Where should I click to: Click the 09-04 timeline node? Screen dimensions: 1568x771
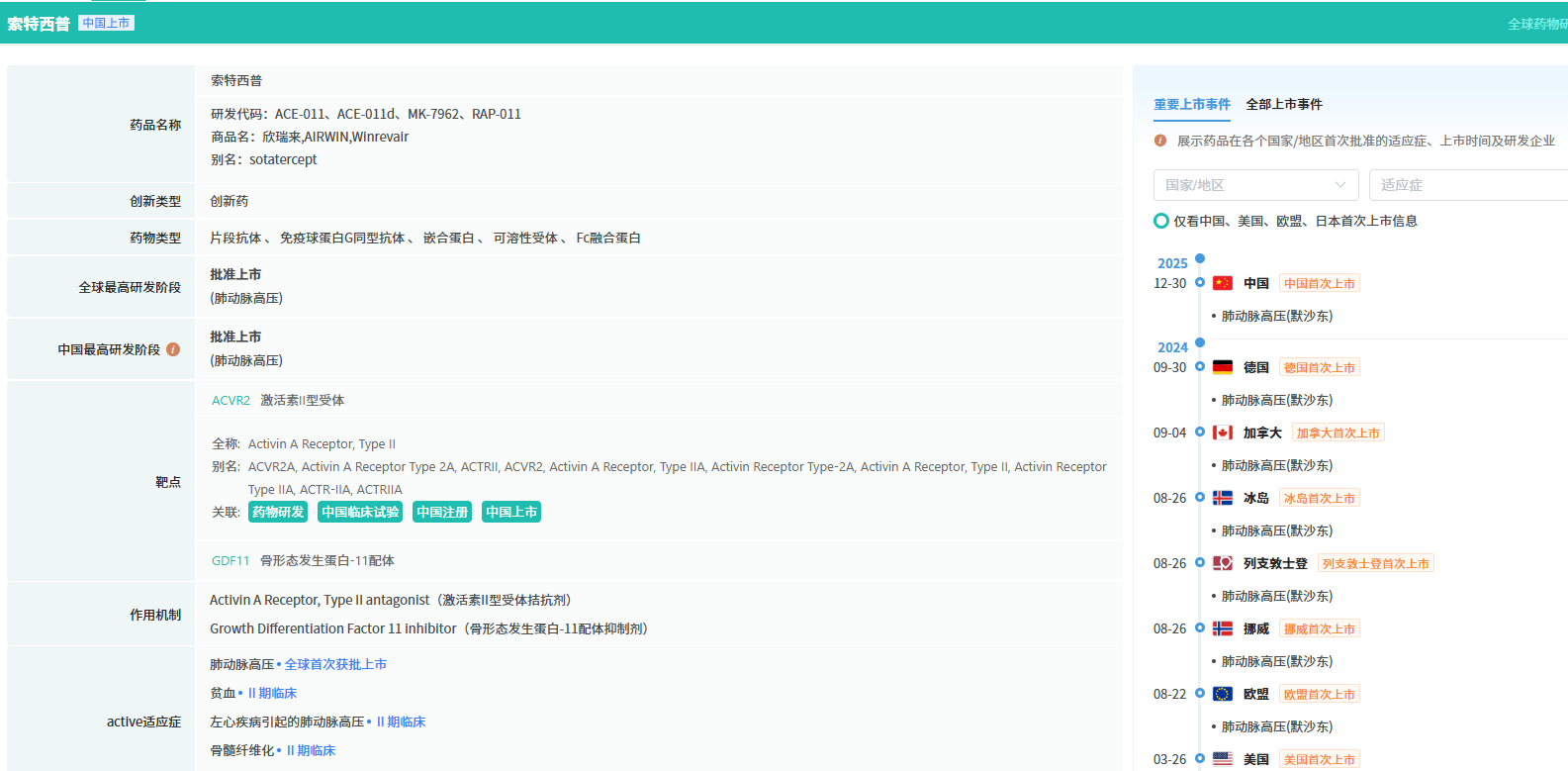tap(1200, 432)
